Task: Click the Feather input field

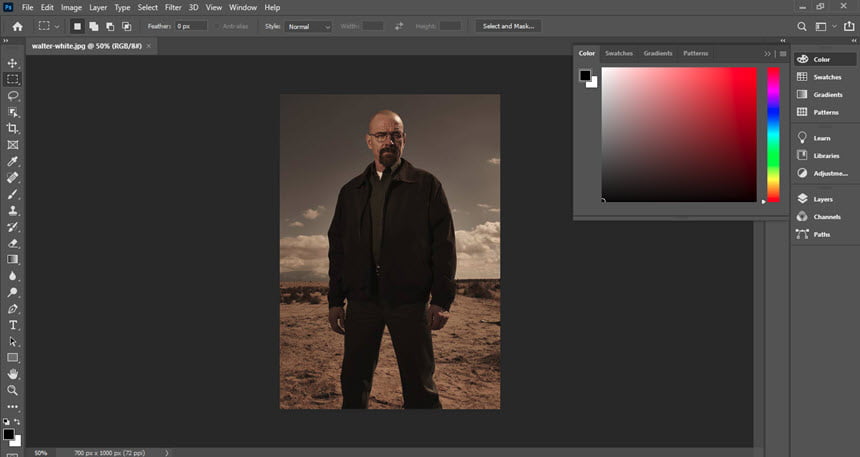Action: [191, 26]
